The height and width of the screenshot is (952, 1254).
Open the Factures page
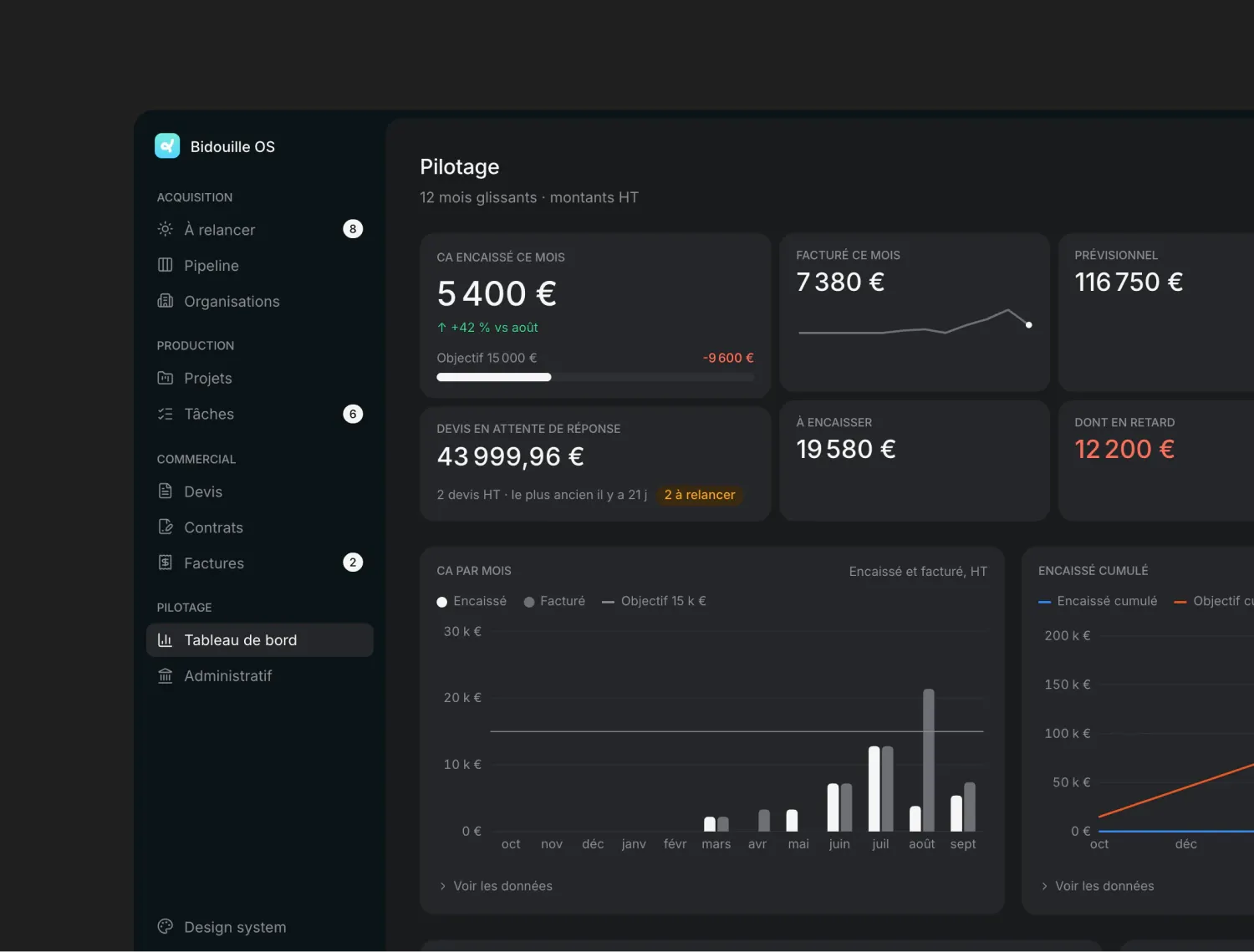[x=260, y=563]
